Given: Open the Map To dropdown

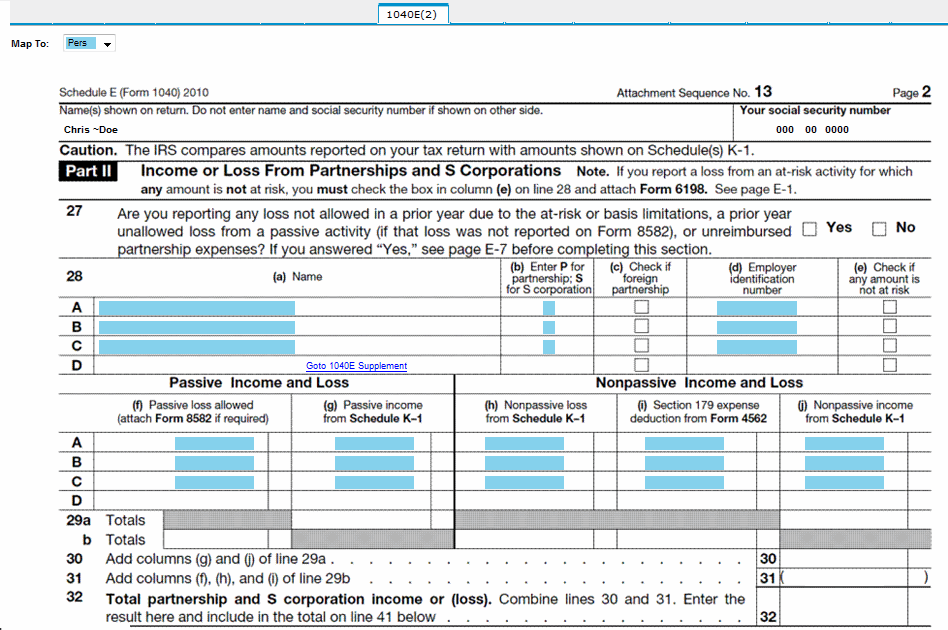Looking at the screenshot, I should [89, 44].
